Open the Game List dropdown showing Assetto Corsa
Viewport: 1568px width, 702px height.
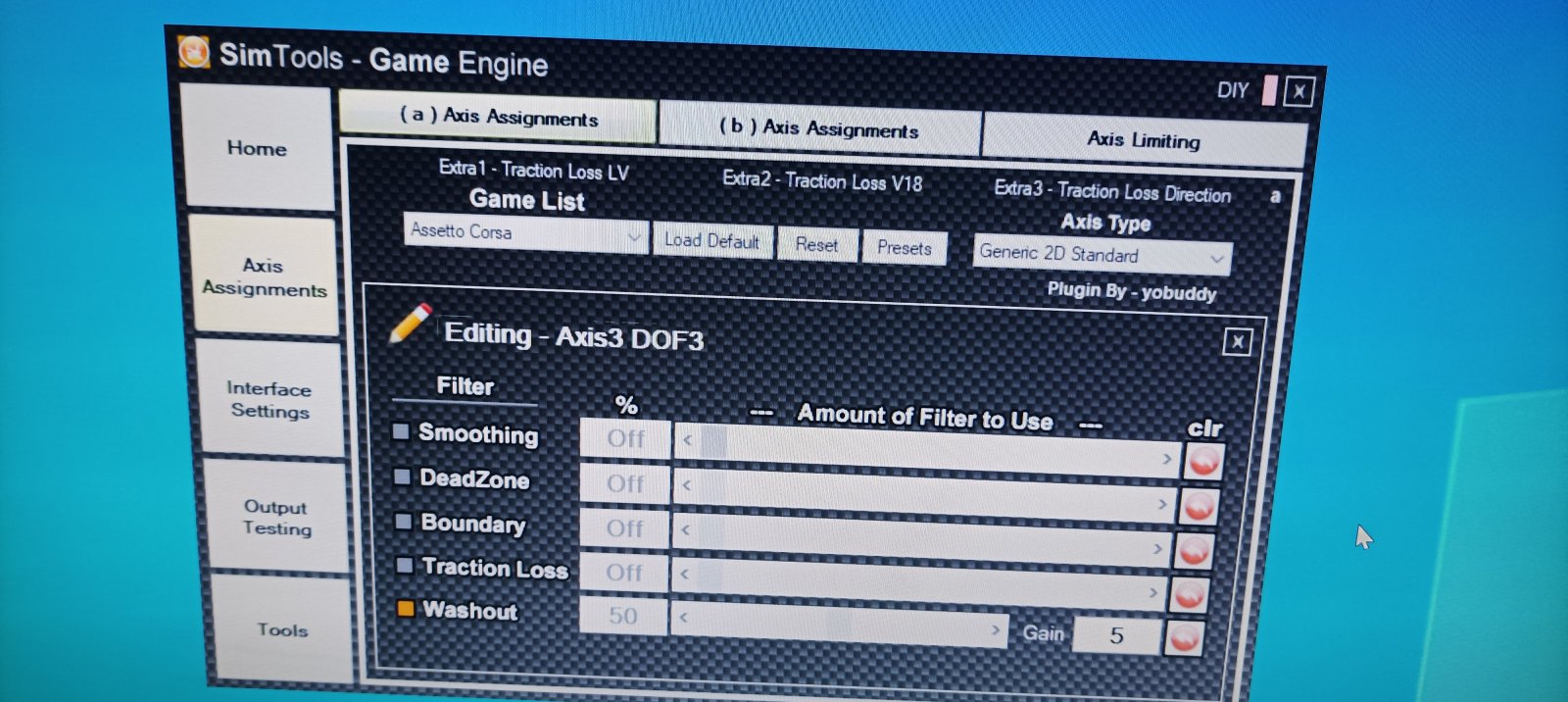pos(525,233)
